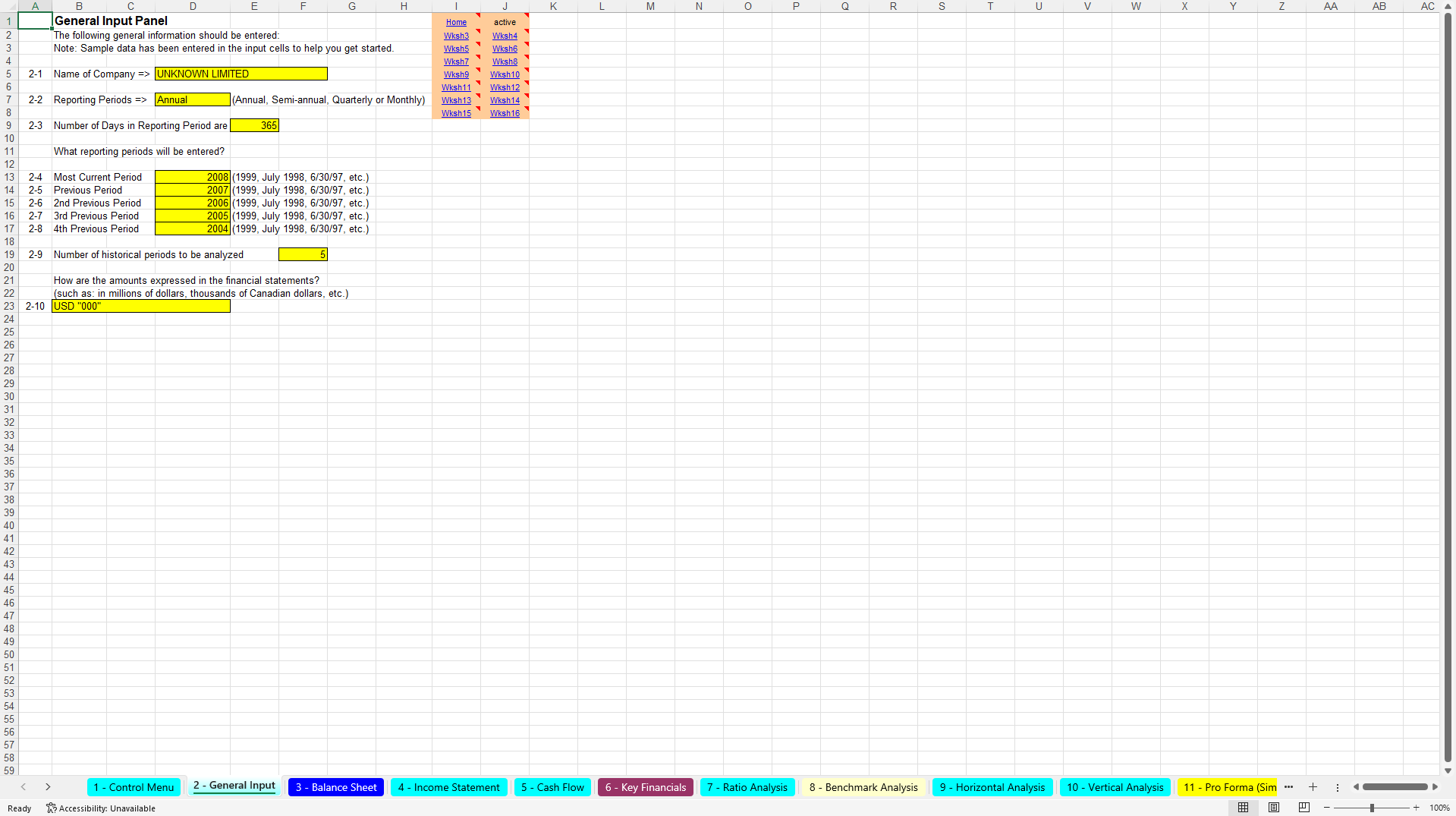
Task: Click the sheet tab bar options dots
Action: tap(1338, 787)
